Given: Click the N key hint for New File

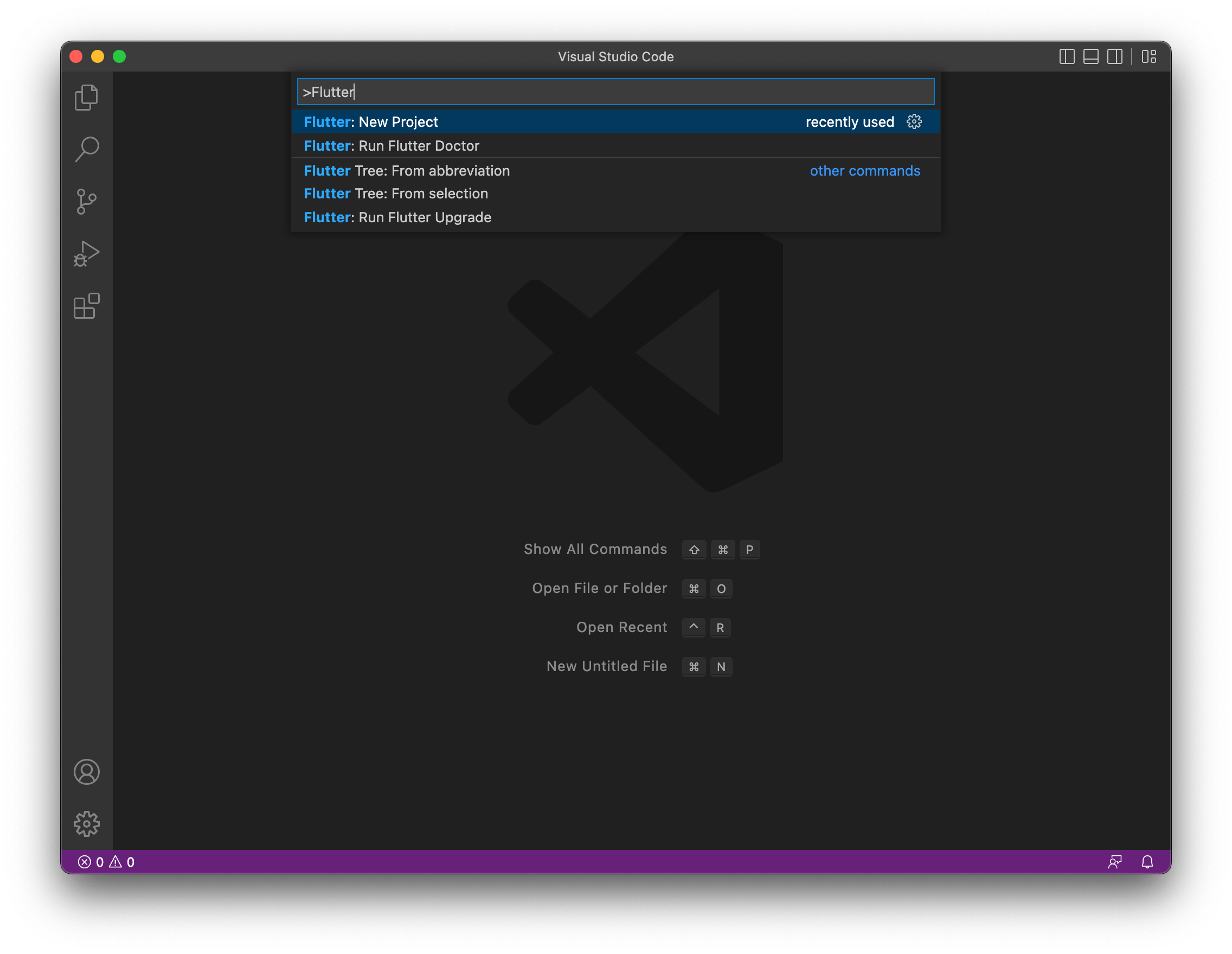Looking at the screenshot, I should coord(721,666).
